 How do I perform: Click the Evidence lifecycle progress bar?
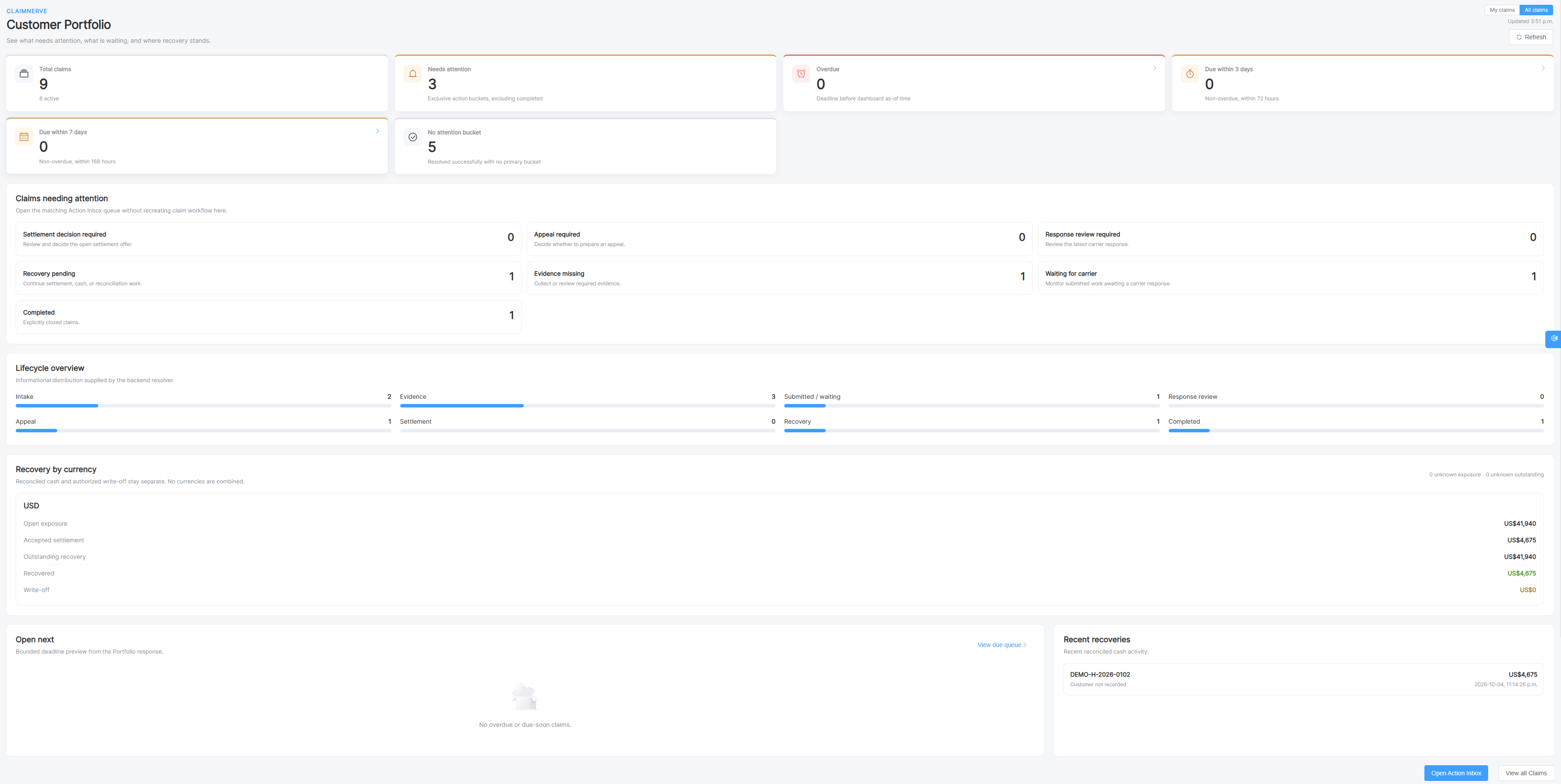(x=587, y=406)
